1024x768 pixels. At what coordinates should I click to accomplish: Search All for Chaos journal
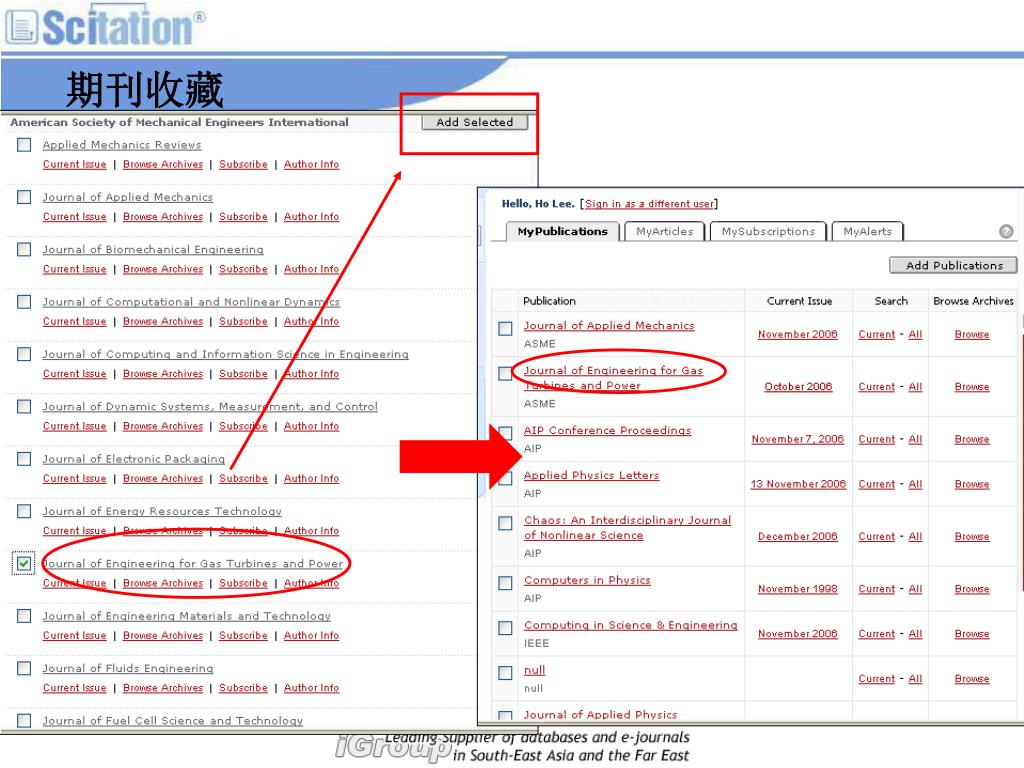(915, 537)
